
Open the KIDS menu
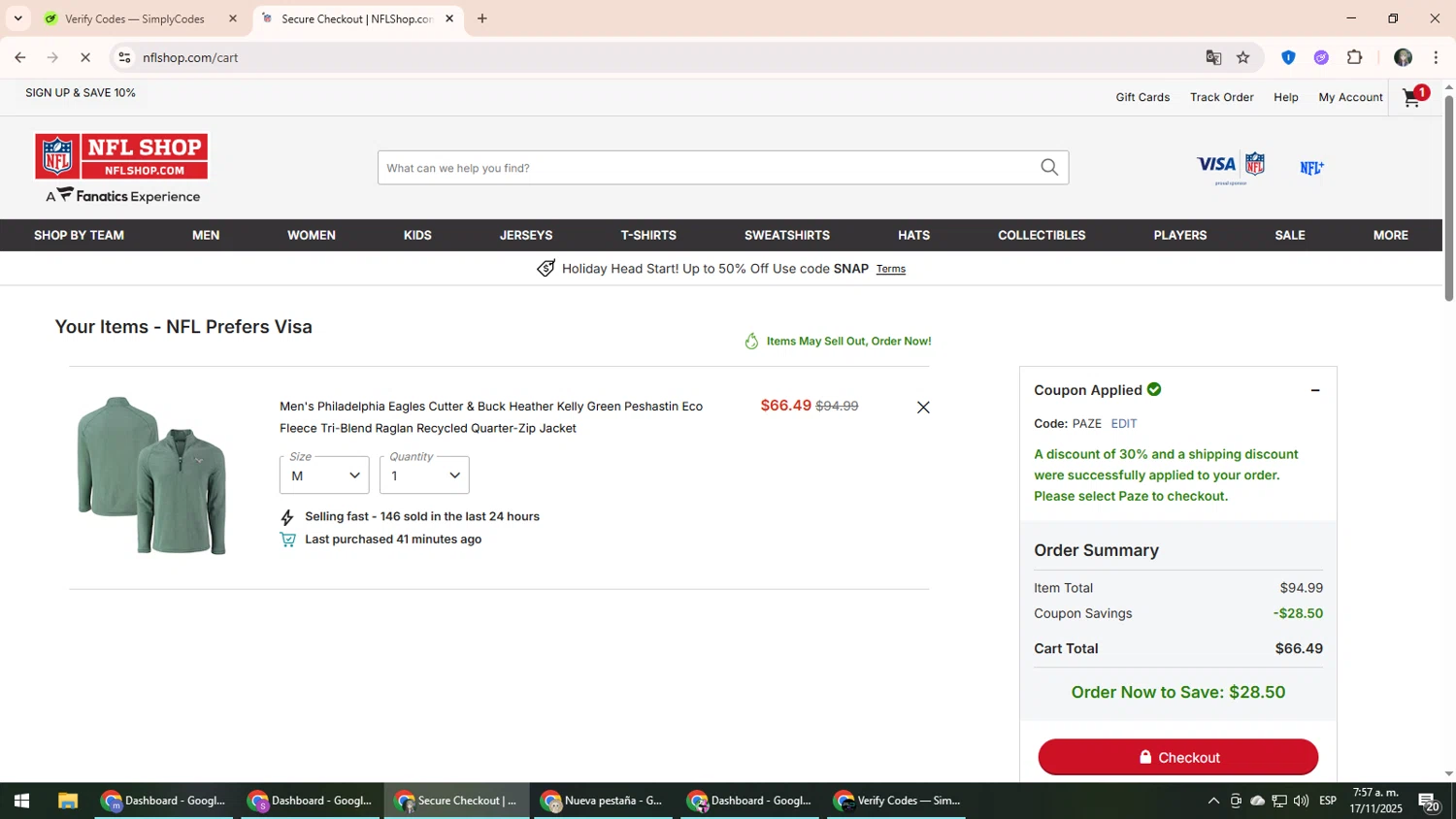(417, 235)
